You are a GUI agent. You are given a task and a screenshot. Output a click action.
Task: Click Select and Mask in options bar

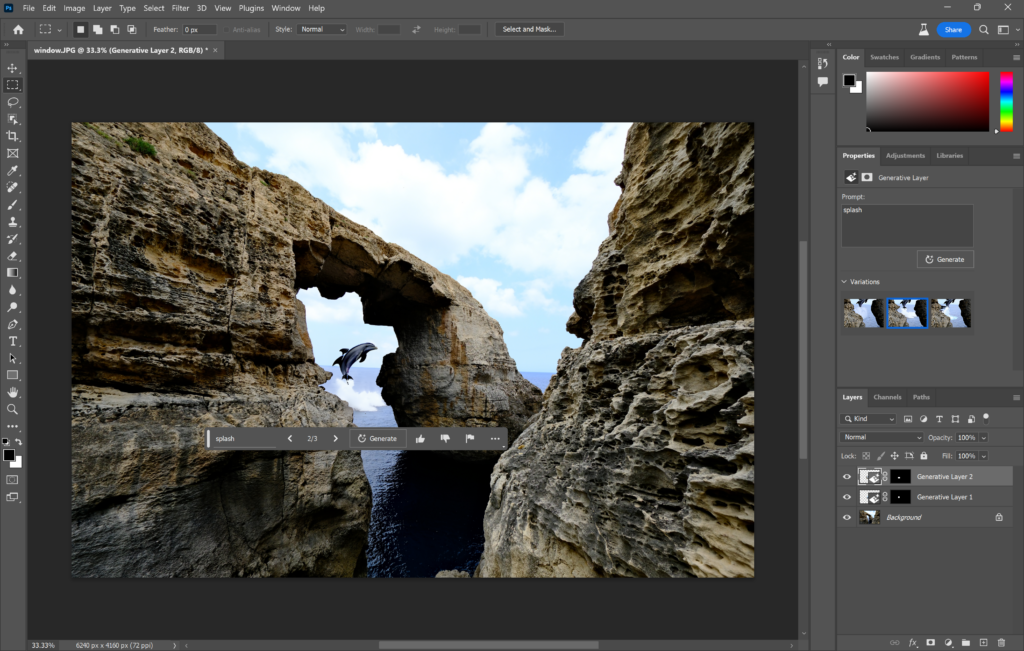click(529, 28)
